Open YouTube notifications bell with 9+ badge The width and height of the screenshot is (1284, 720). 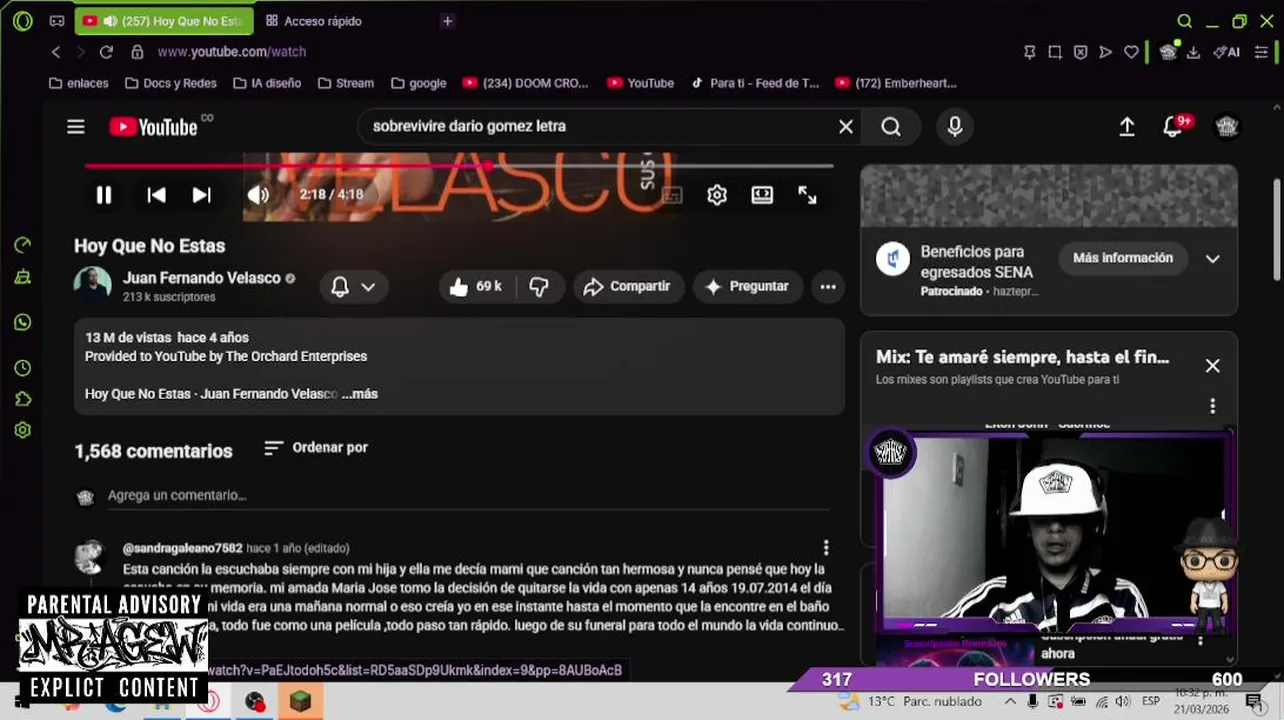pos(1175,126)
